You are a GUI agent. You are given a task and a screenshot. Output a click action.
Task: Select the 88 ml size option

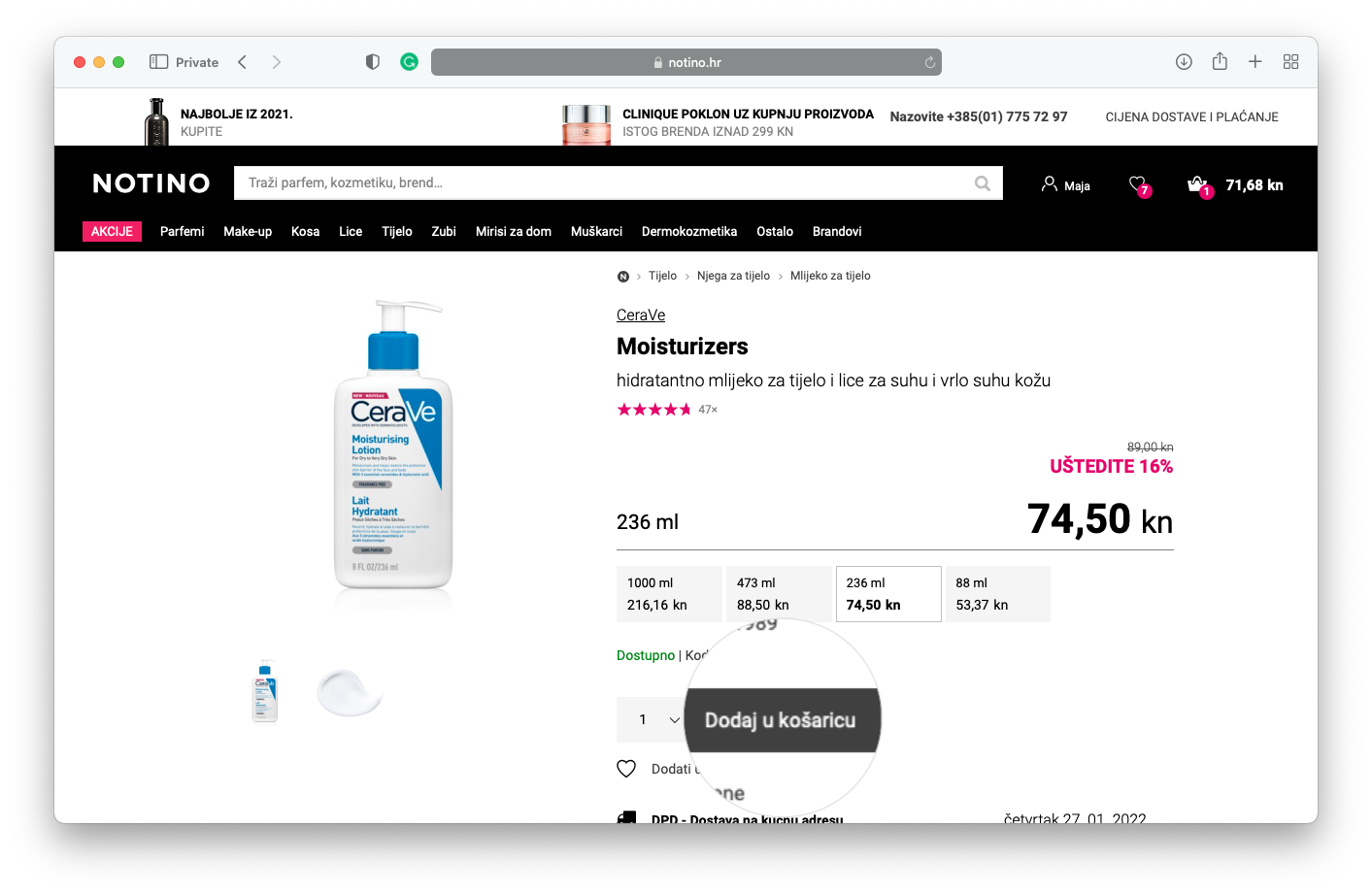tap(997, 594)
